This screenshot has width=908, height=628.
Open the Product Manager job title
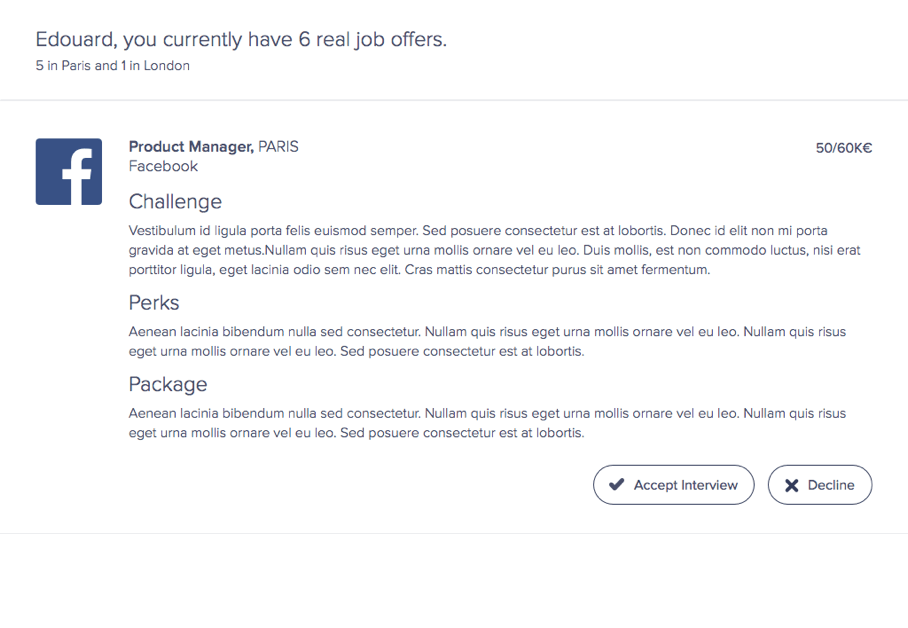[x=191, y=147]
